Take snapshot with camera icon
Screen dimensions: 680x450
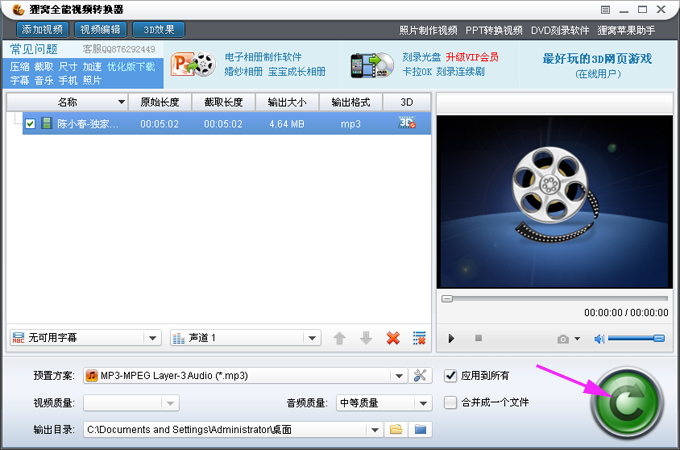point(563,339)
